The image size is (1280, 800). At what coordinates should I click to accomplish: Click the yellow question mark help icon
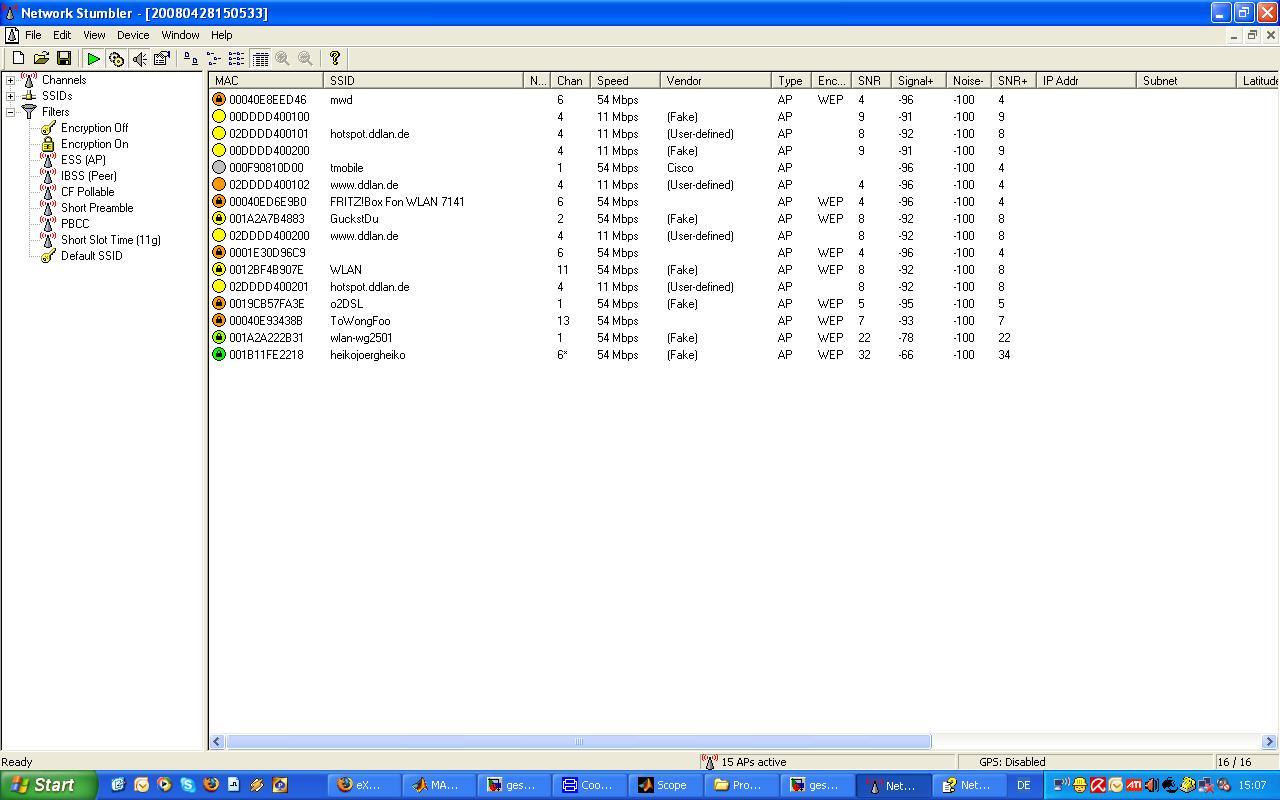(335, 59)
